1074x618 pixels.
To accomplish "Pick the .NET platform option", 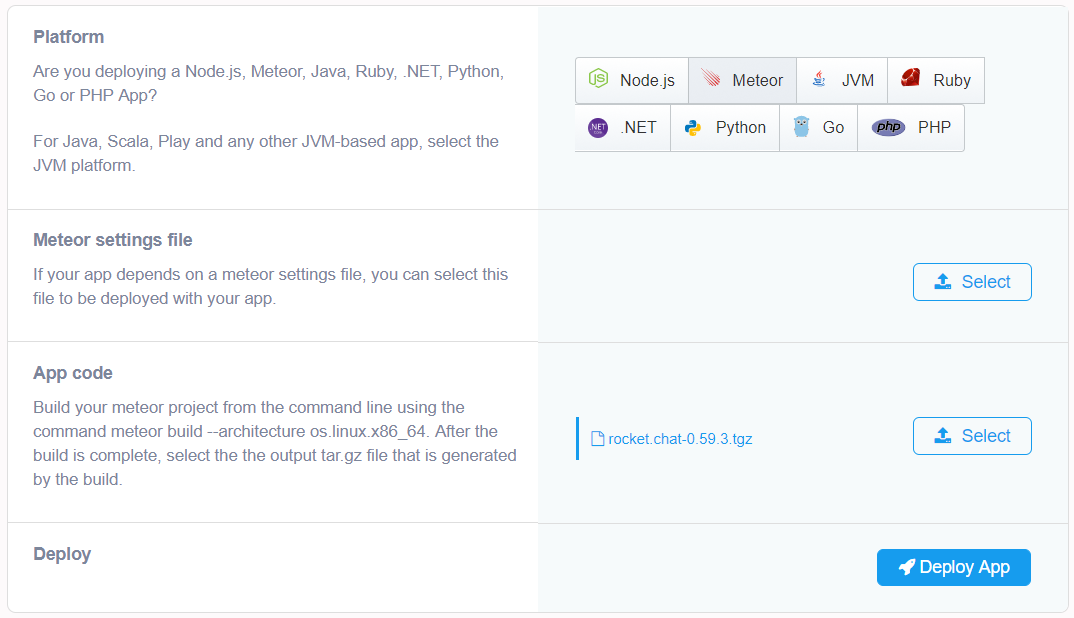I will [623, 127].
